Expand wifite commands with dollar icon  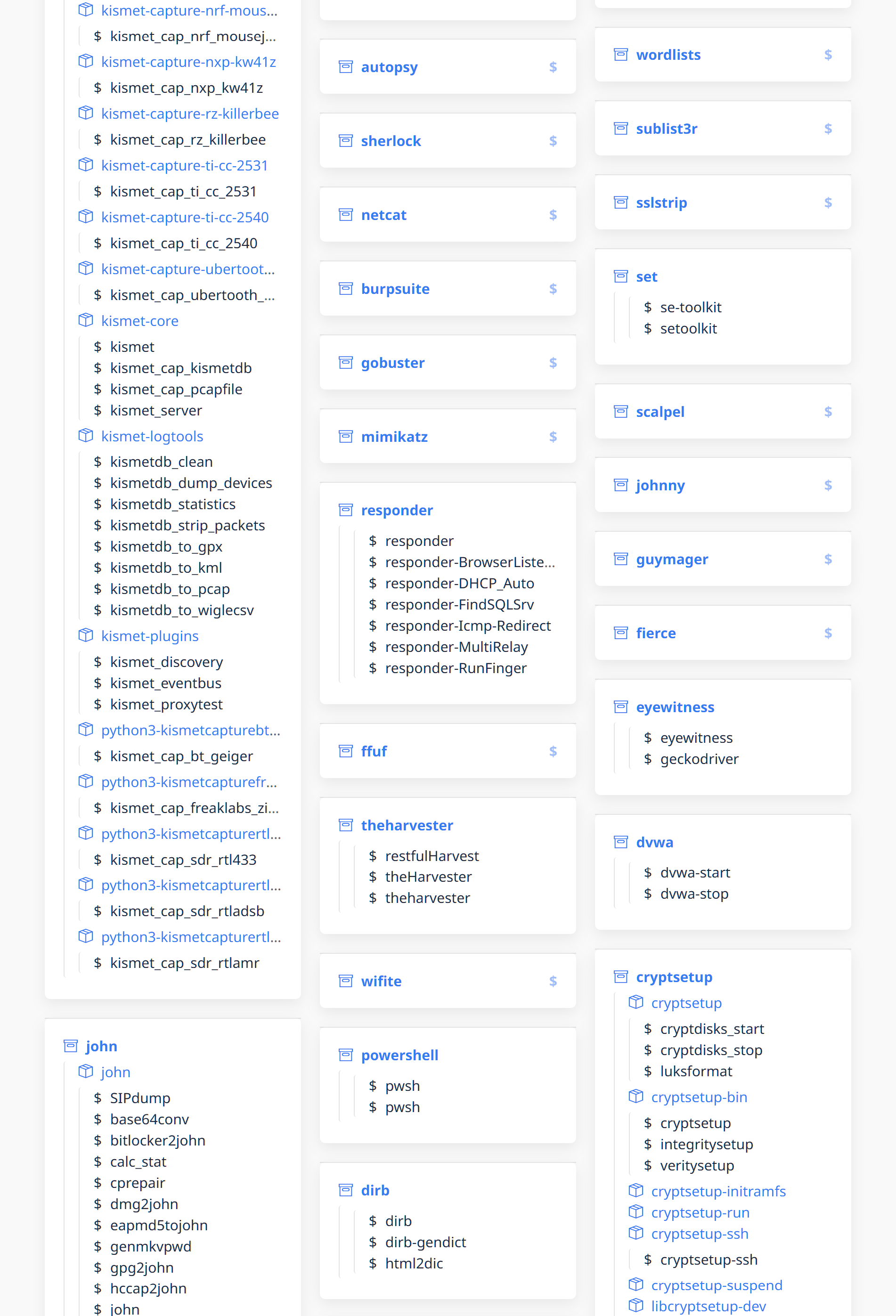click(553, 981)
